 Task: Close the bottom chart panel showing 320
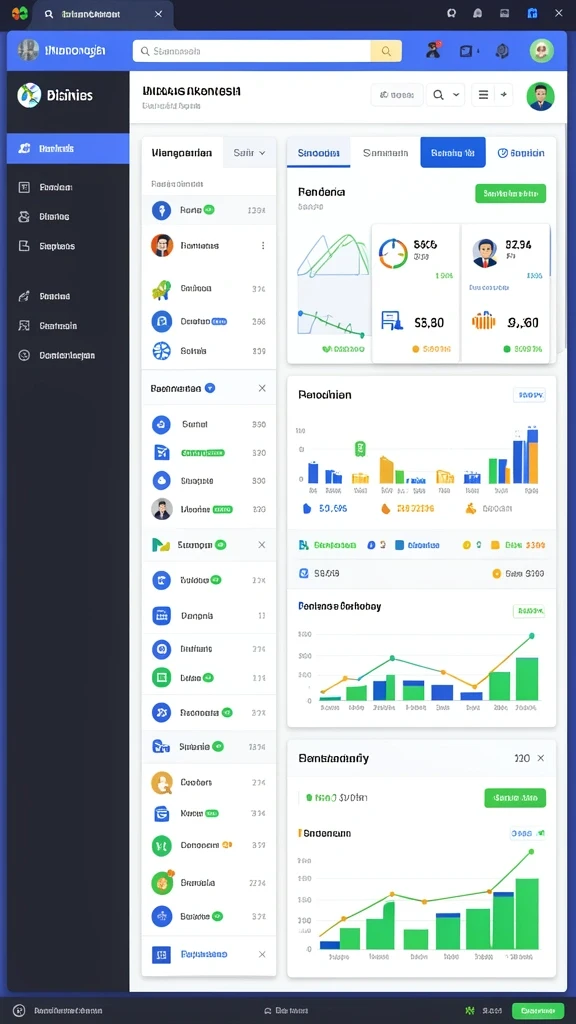[541, 758]
